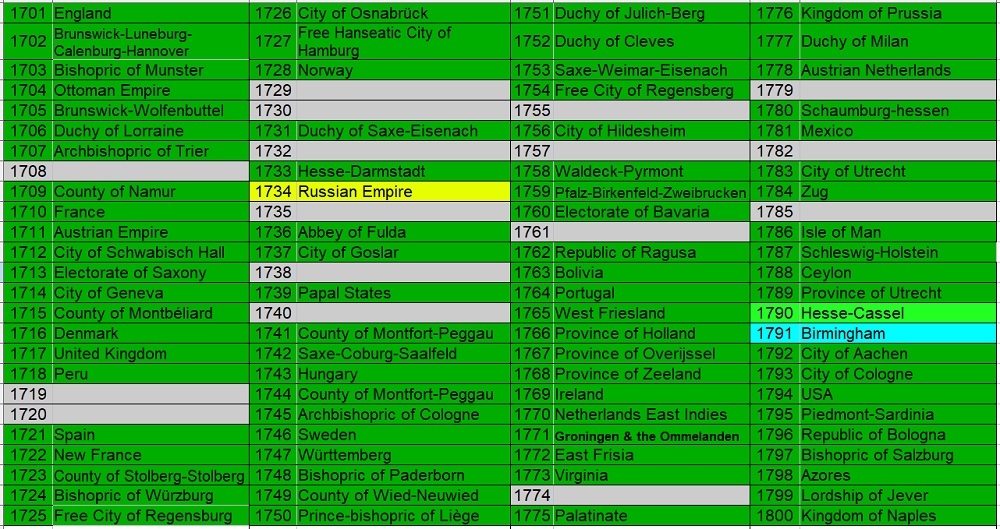1000x529 pixels.
Task: Select the County of Montbéliard cell
Action: pyautogui.click(x=151, y=313)
